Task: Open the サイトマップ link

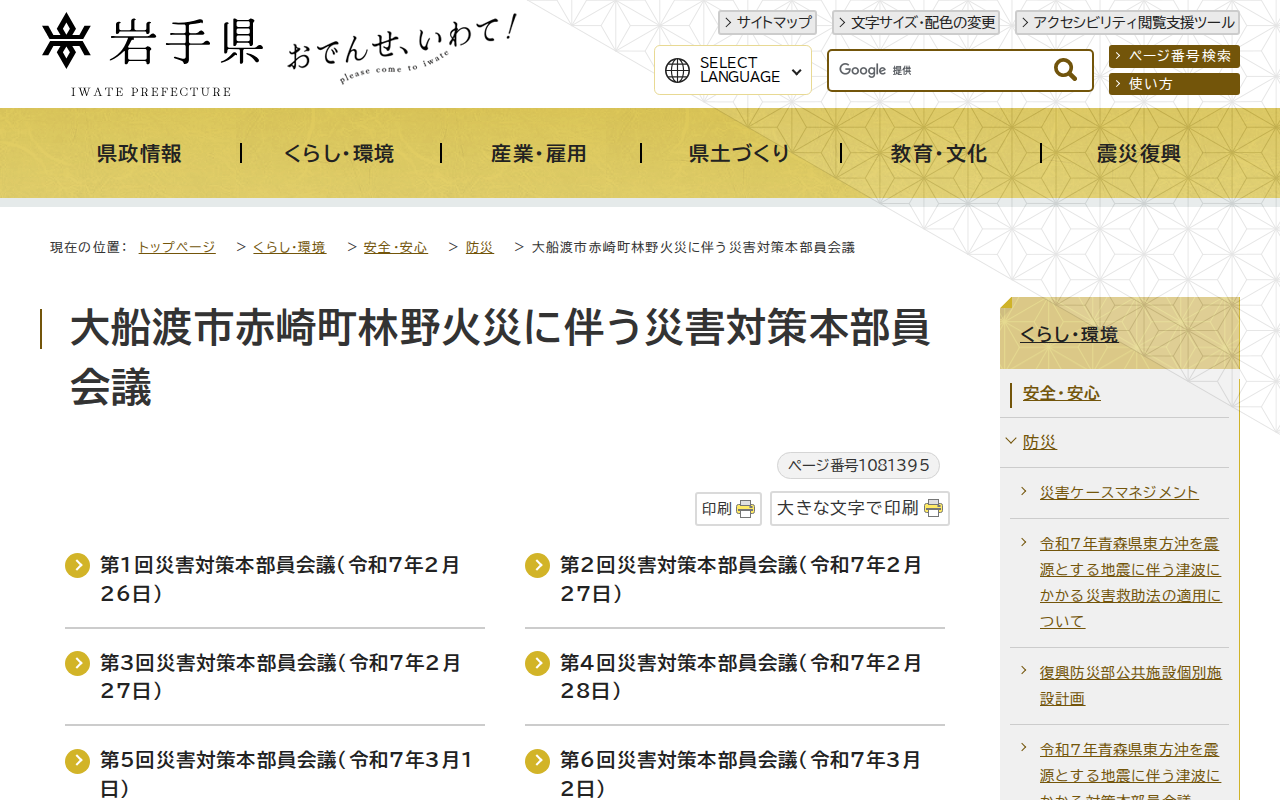Action: (x=767, y=23)
